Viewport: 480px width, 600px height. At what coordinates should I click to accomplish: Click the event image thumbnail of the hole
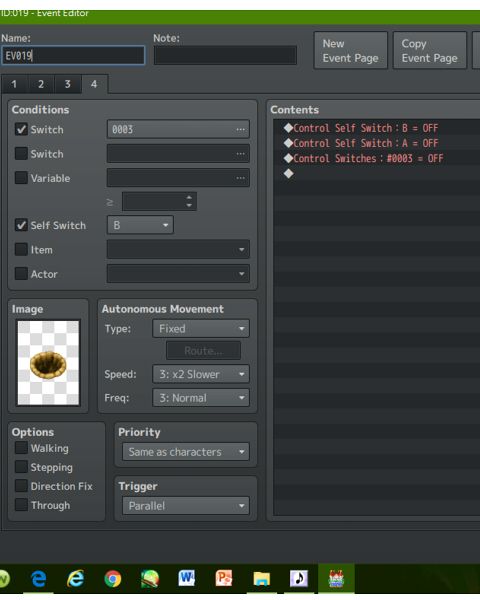pos(48,363)
